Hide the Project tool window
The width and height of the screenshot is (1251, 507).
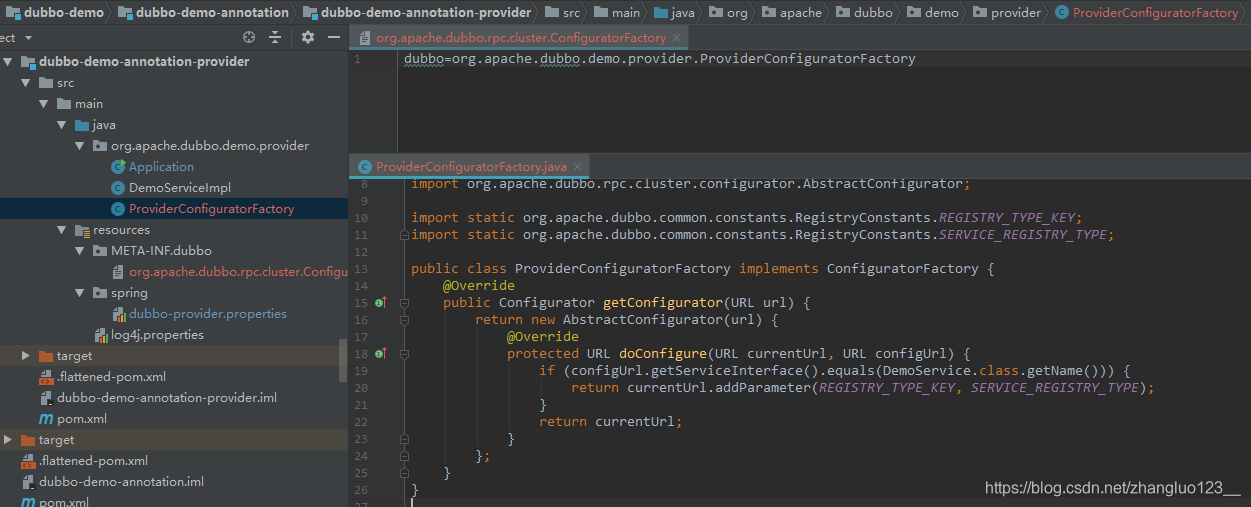[x=334, y=37]
